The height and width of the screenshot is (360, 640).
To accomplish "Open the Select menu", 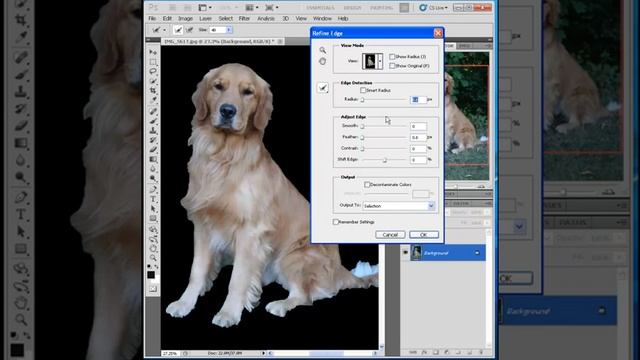I will tap(225, 19).
